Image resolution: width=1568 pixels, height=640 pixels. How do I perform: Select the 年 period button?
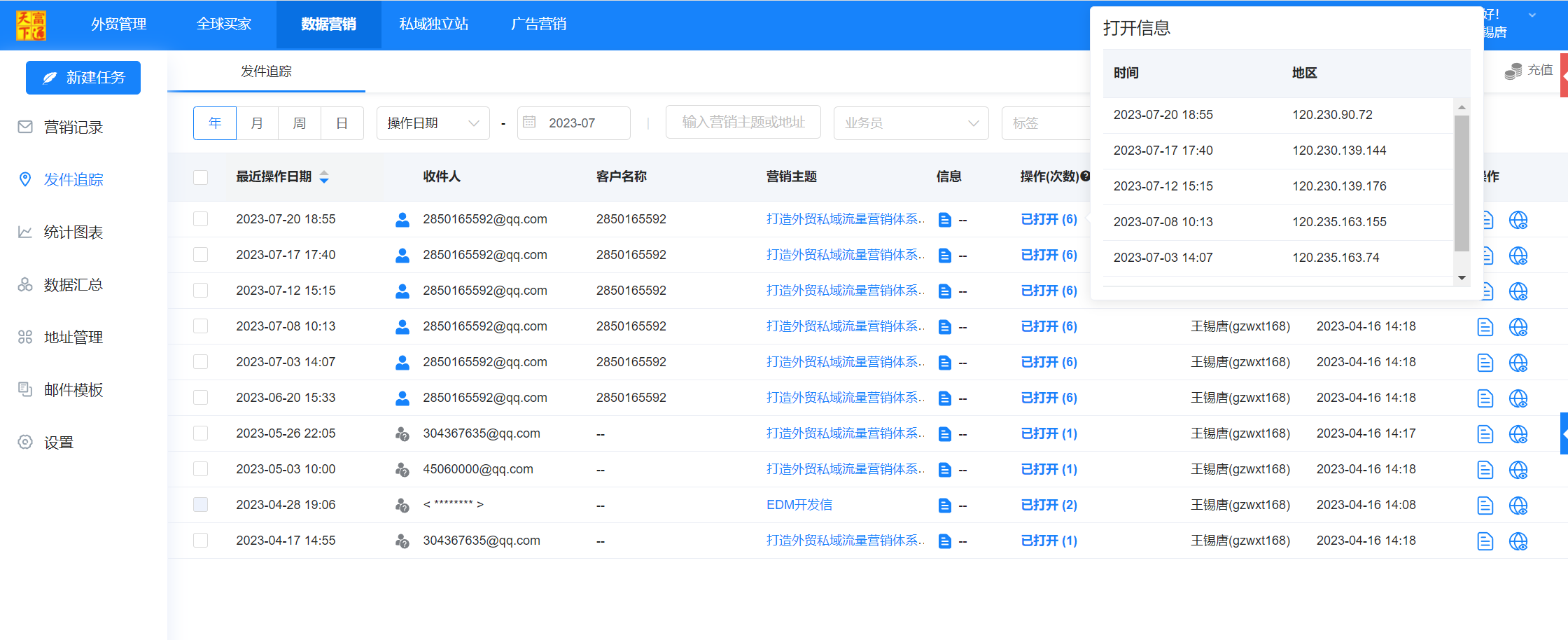coord(215,123)
